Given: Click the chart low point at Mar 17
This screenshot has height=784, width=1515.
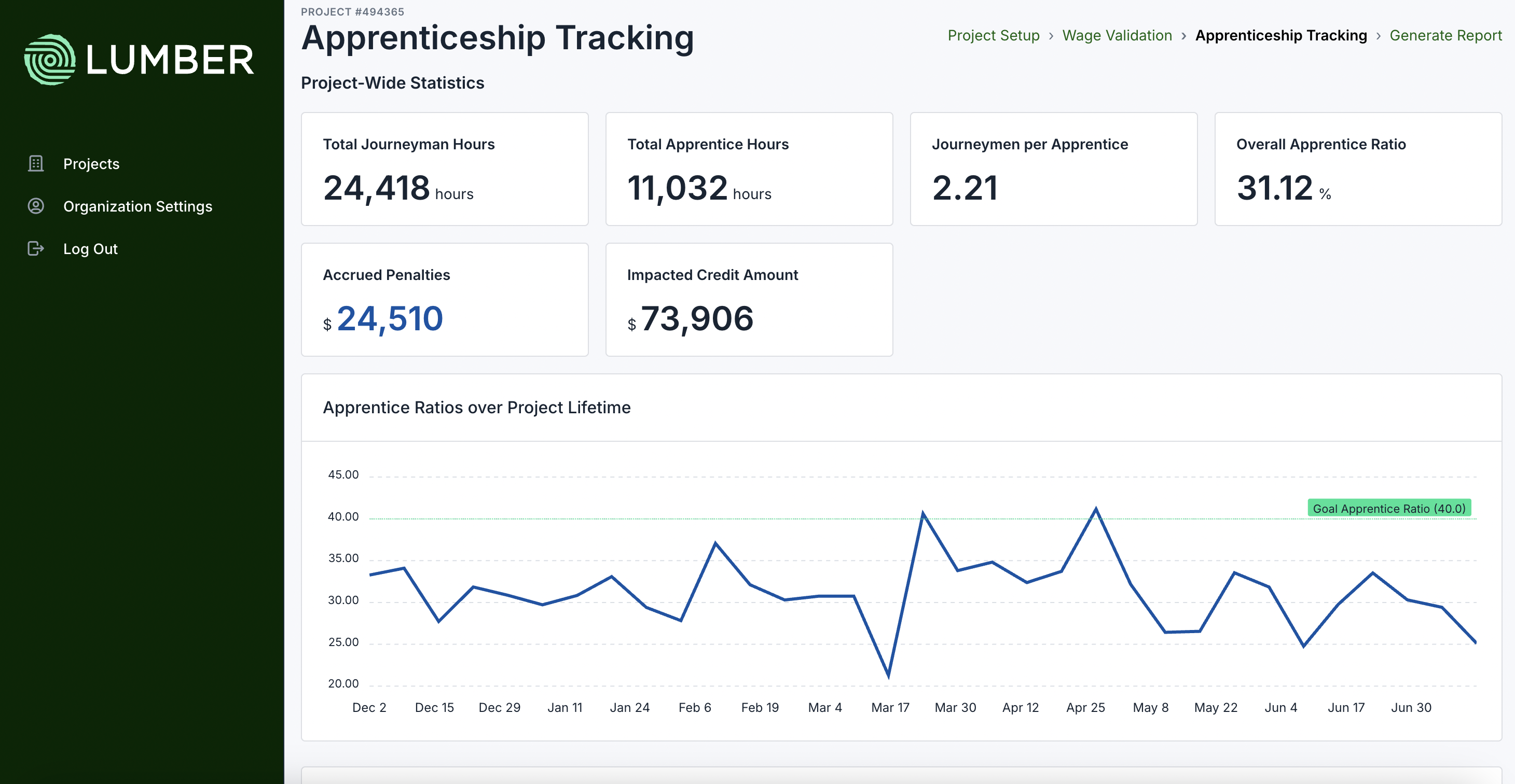Looking at the screenshot, I should tap(888, 676).
